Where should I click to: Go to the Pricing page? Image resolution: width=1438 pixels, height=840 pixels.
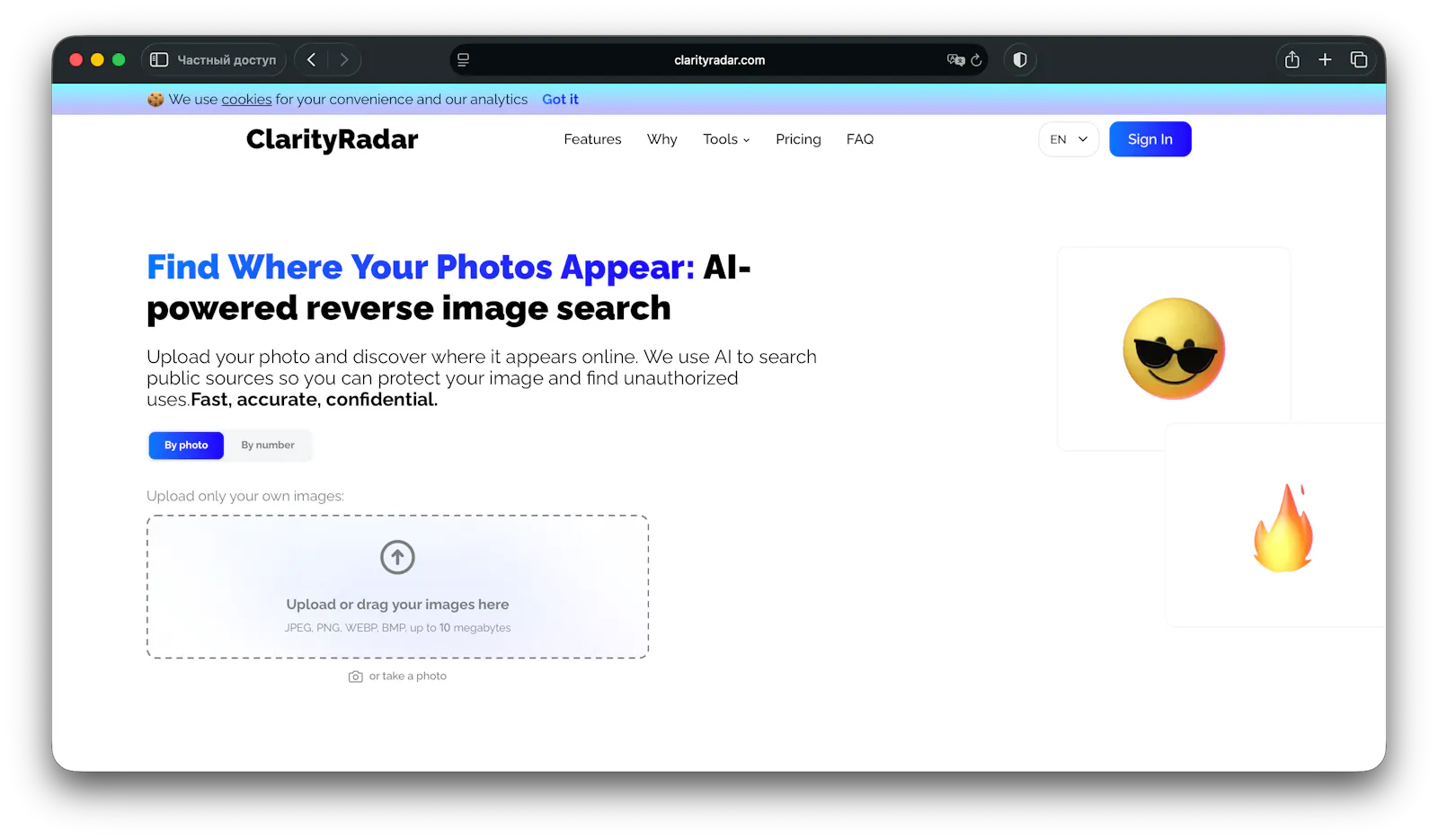pos(798,139)
